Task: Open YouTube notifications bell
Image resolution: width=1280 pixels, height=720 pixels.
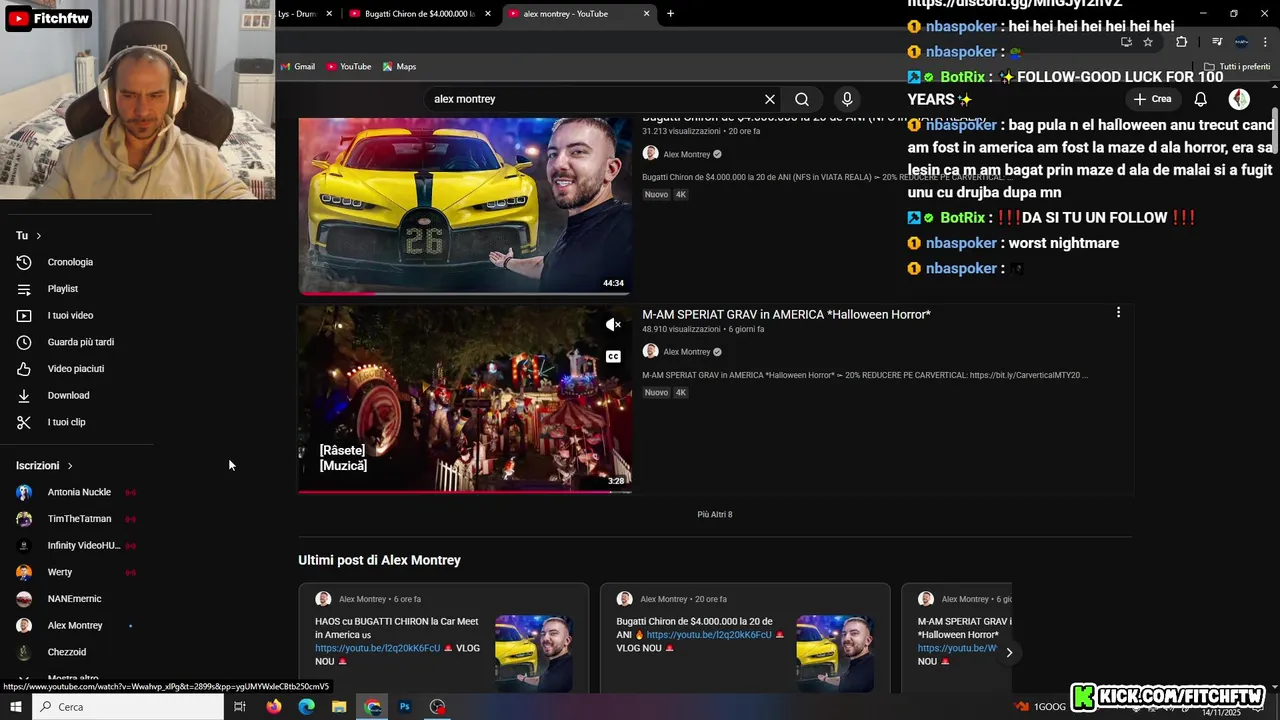Action: pos(1201,99)
